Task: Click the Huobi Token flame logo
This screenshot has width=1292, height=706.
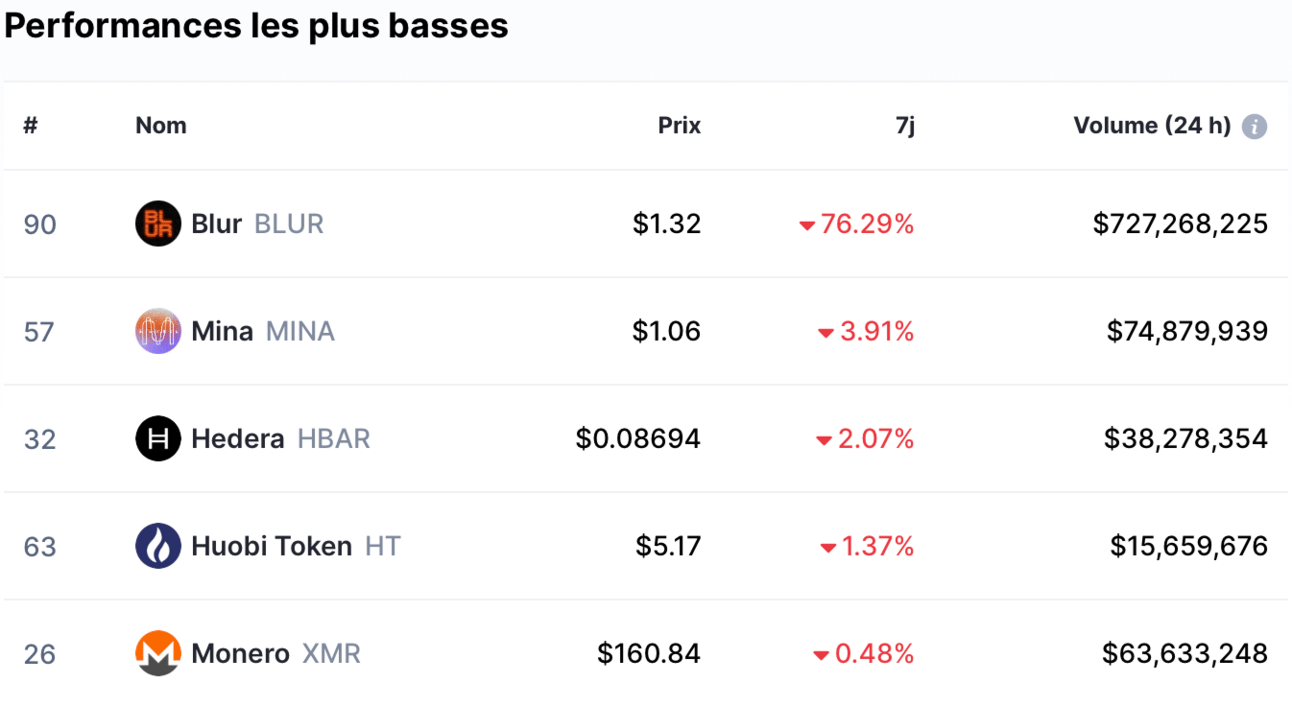Action: point(158,546)
